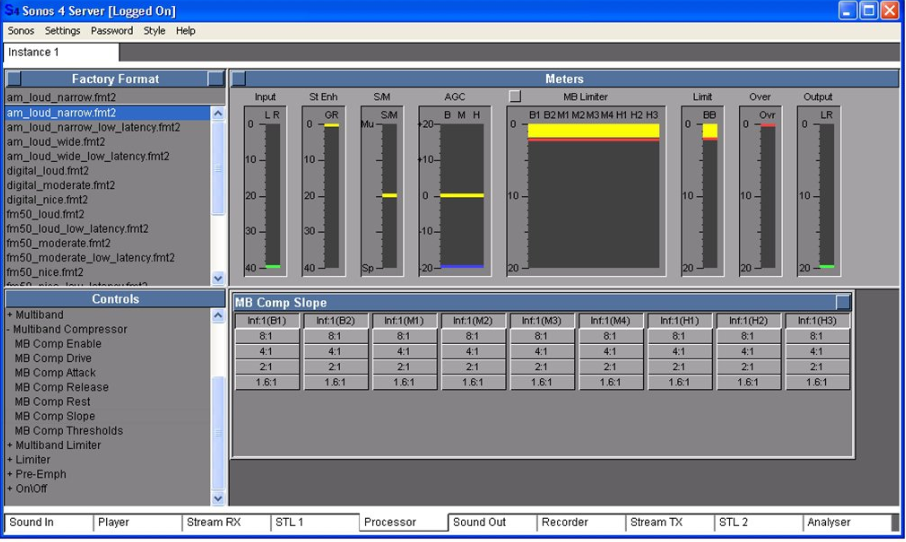
Task: Select Inf:1(H3) slope button
Action: click(817, 321)
